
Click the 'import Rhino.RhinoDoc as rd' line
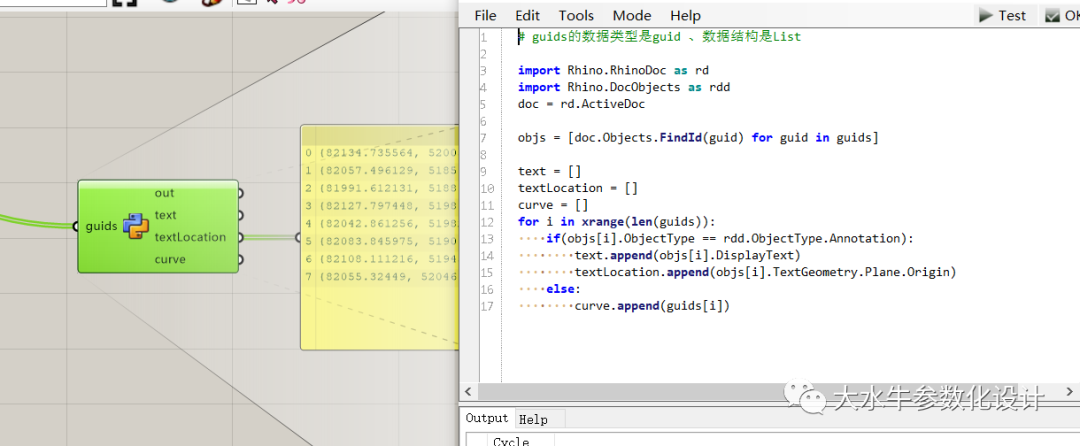point(613,70)
